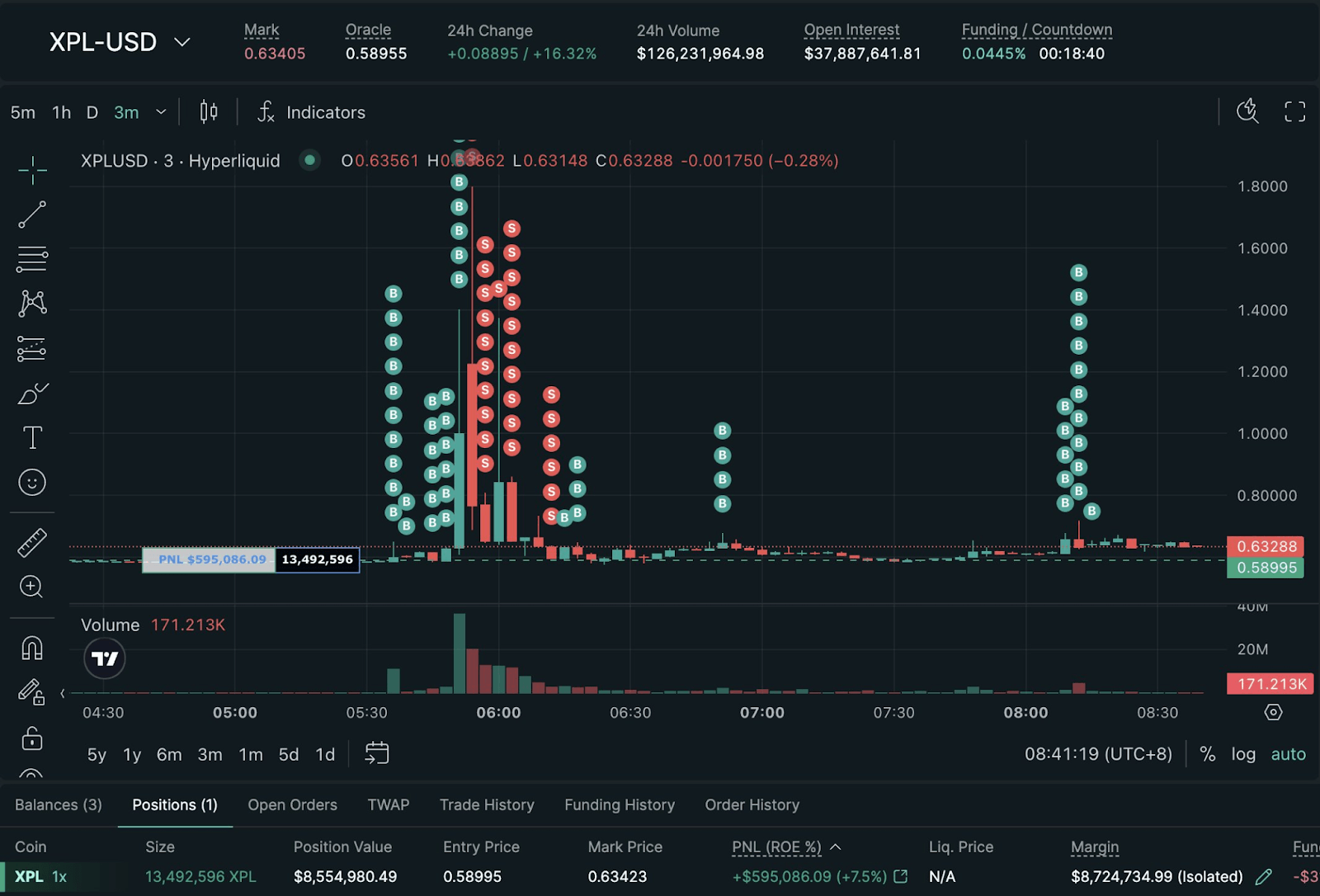This screenshot has height=896, width=1320.
Task: Set chart range to 3m
Action: [x=210, y=754]
